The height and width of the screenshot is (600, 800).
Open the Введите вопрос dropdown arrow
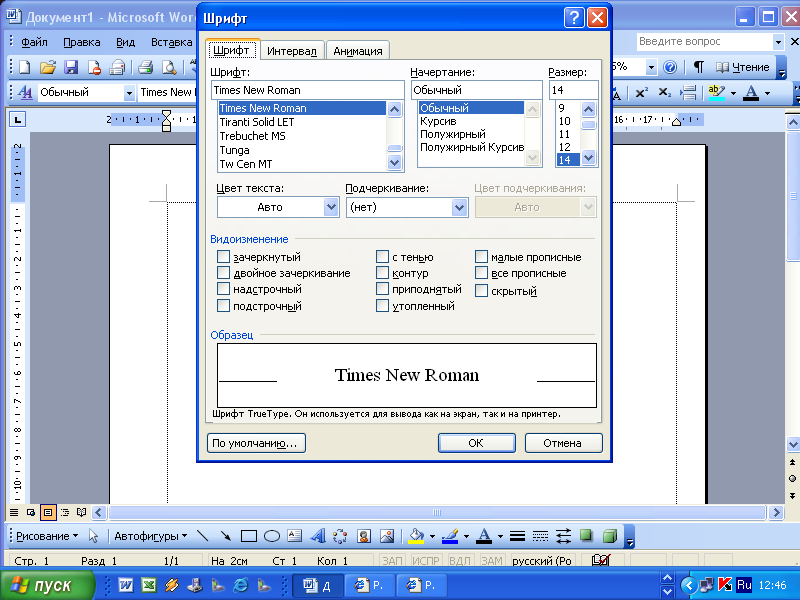click(778, 42)
